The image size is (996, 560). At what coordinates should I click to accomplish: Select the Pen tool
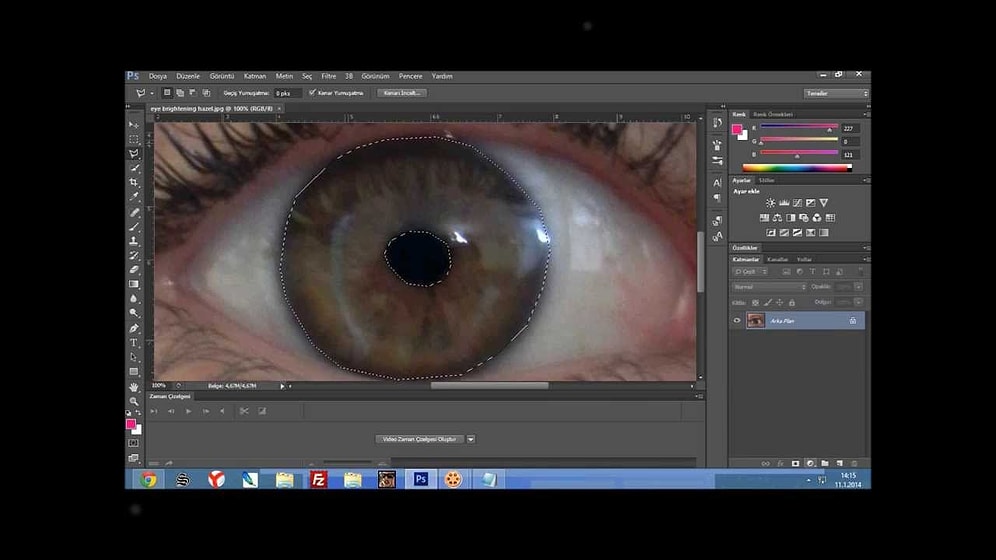coord(133,328)
